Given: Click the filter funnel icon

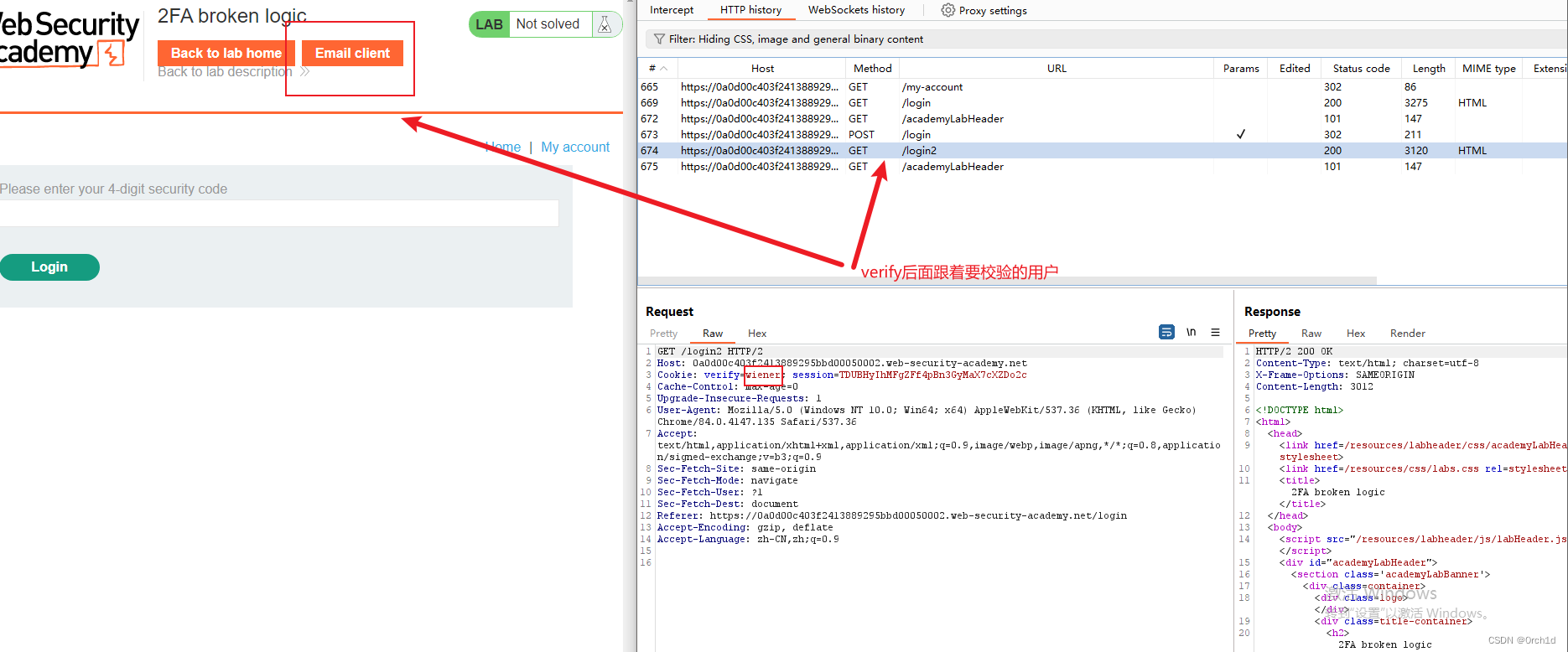Looking at the screenshot, I should (x=659, y=39).
